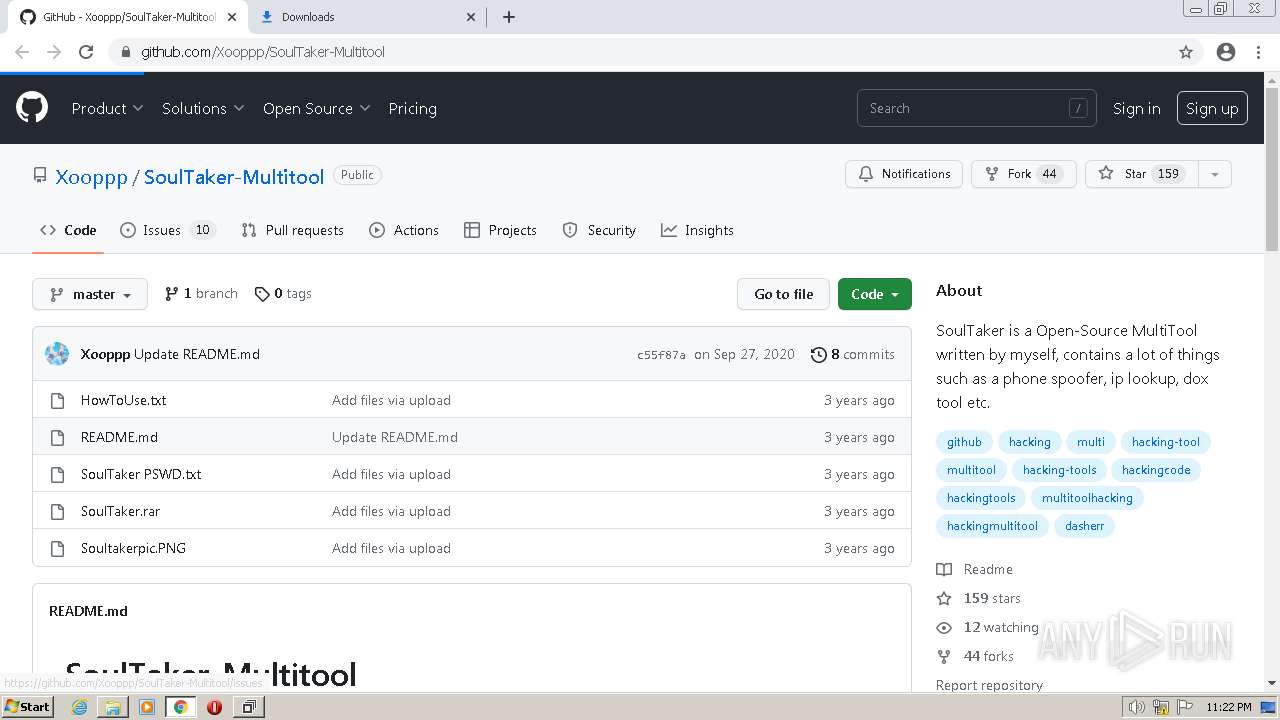Screen dimensions: 1280x720
Task: Click the file icon beside SoulTaker.rar
Action: pyautogui.click(x=57, y=511)
